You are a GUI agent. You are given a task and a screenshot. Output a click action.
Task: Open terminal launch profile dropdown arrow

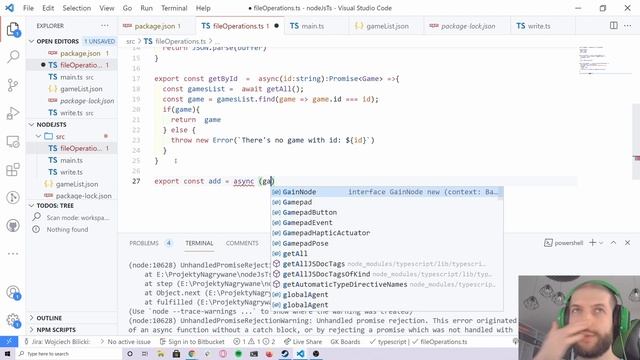[601, 243]
